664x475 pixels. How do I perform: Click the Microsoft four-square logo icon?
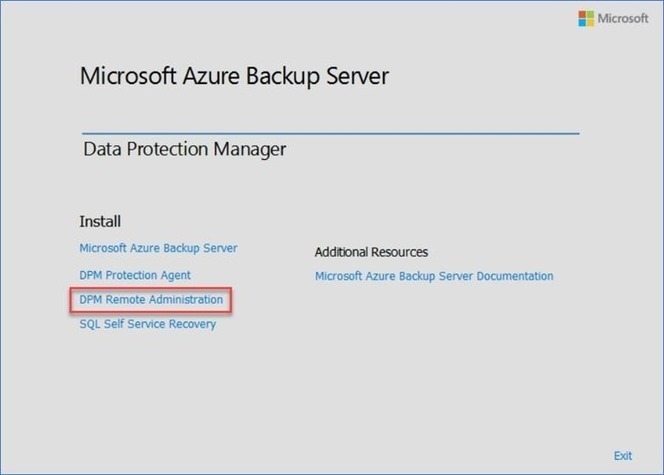click(586, 19)
